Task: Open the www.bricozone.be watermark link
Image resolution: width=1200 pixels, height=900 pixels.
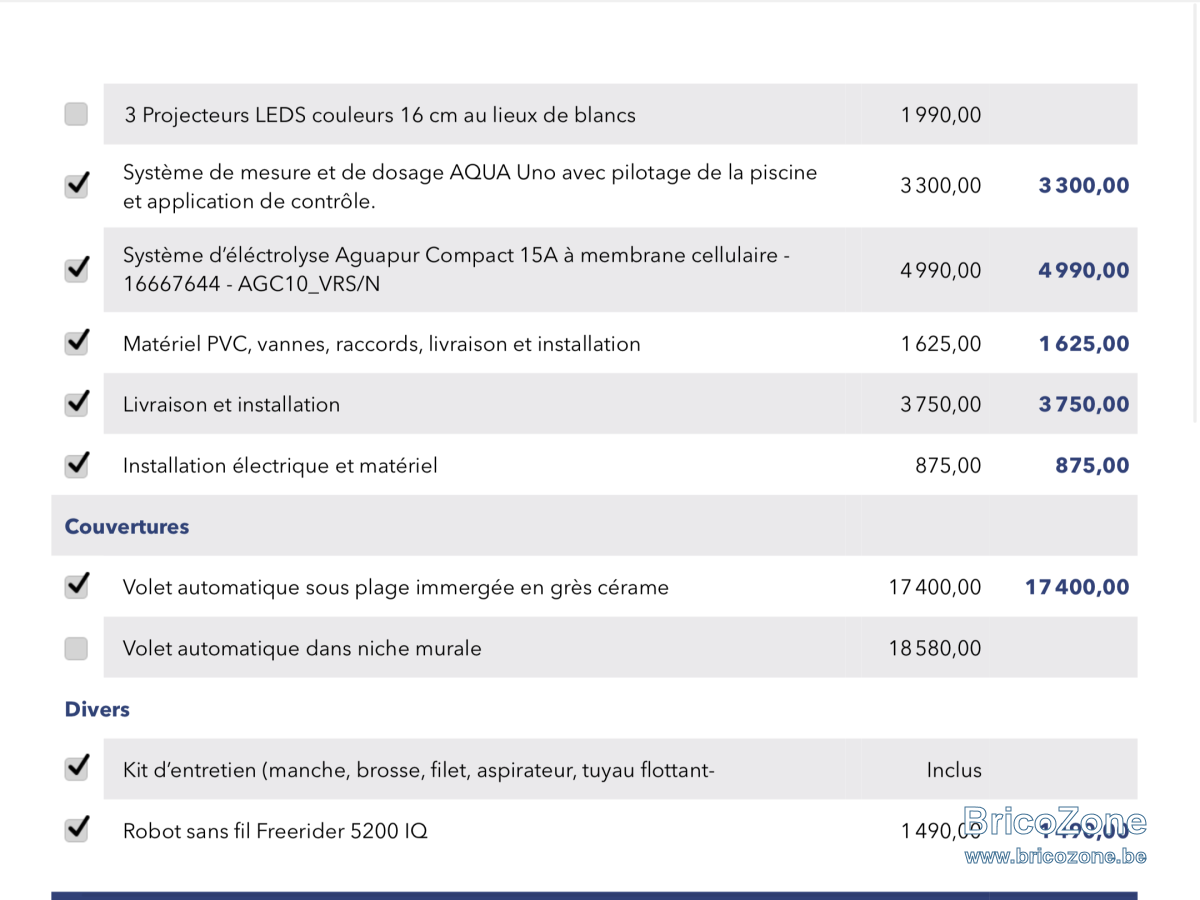Action: click(x=1055, y=856)
